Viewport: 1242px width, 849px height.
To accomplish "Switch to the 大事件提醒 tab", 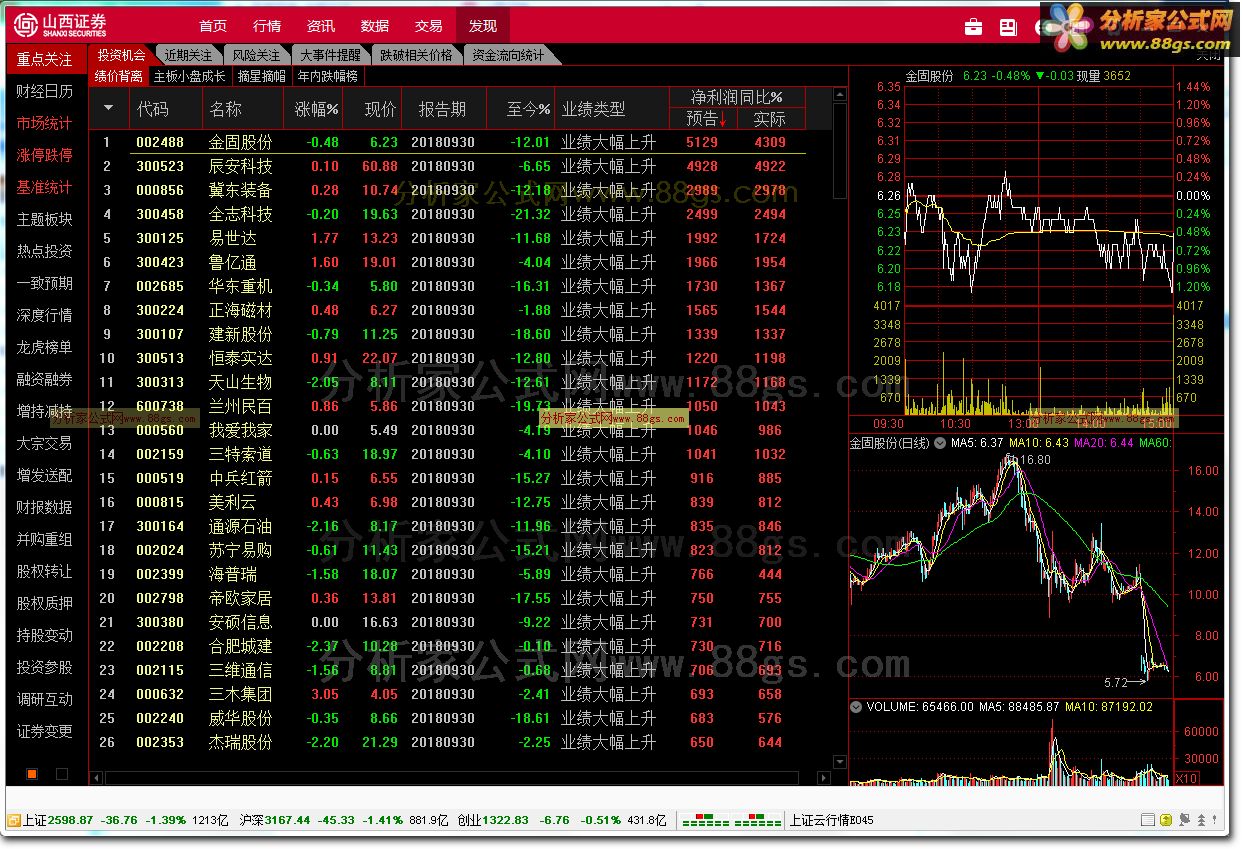I will pos(331,55).
